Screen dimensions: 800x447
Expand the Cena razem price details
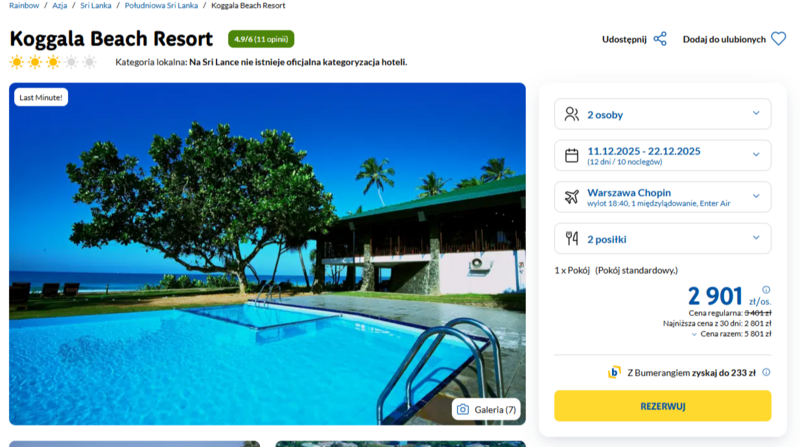732,335
